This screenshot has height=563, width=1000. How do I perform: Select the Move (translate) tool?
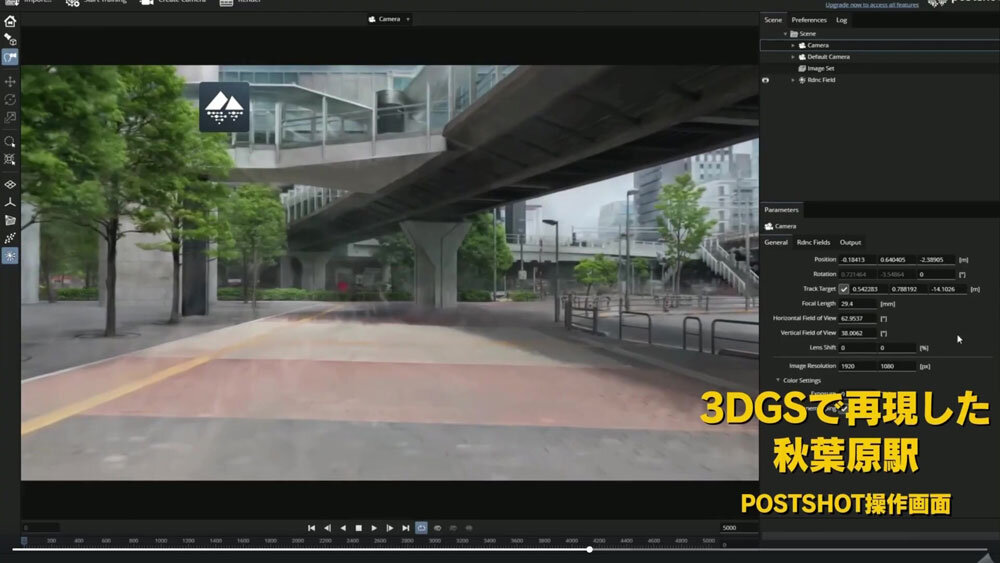point(10,81)
